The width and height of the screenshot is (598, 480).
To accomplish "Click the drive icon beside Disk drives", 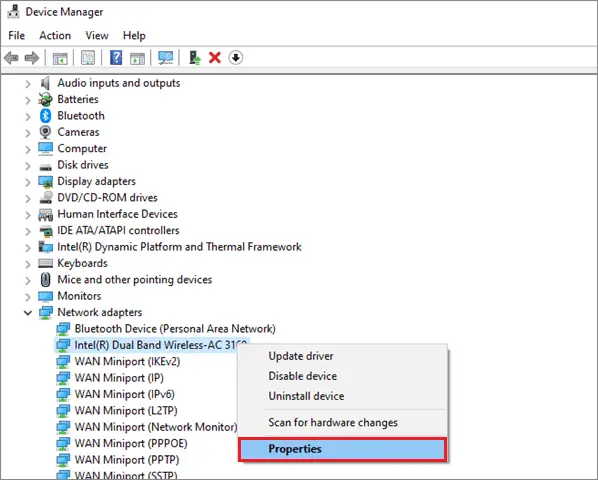I will [x=45, y=166].
